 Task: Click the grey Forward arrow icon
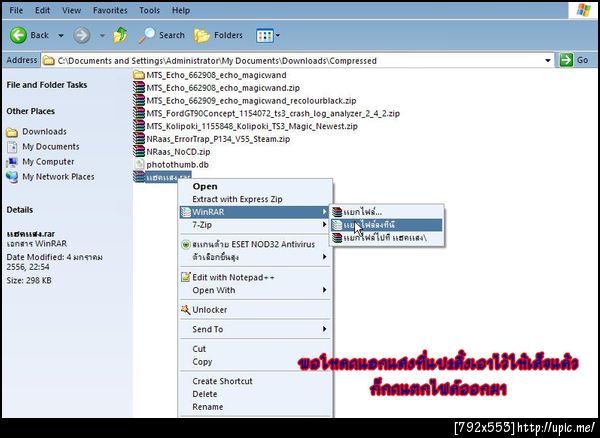pyautogui.click(x=82, y=36)
